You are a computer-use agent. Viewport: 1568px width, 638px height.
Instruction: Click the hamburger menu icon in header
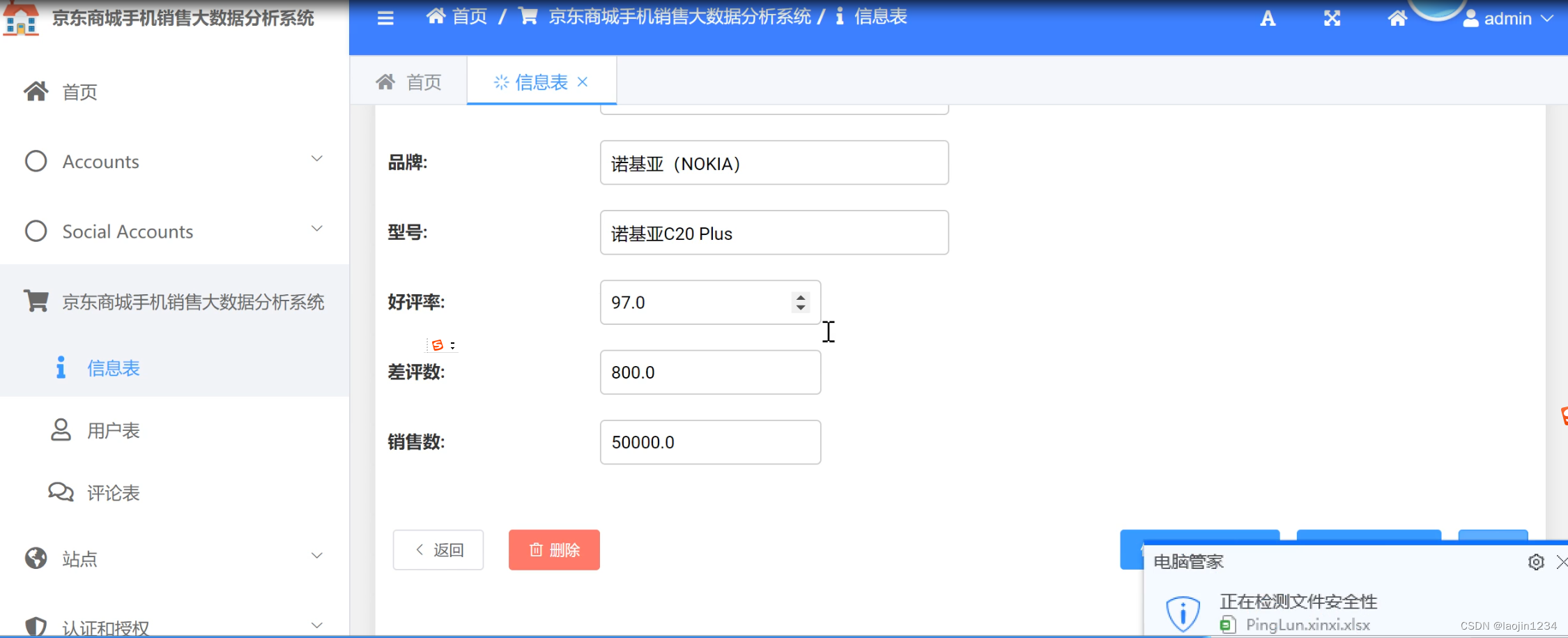coord(385,18)
